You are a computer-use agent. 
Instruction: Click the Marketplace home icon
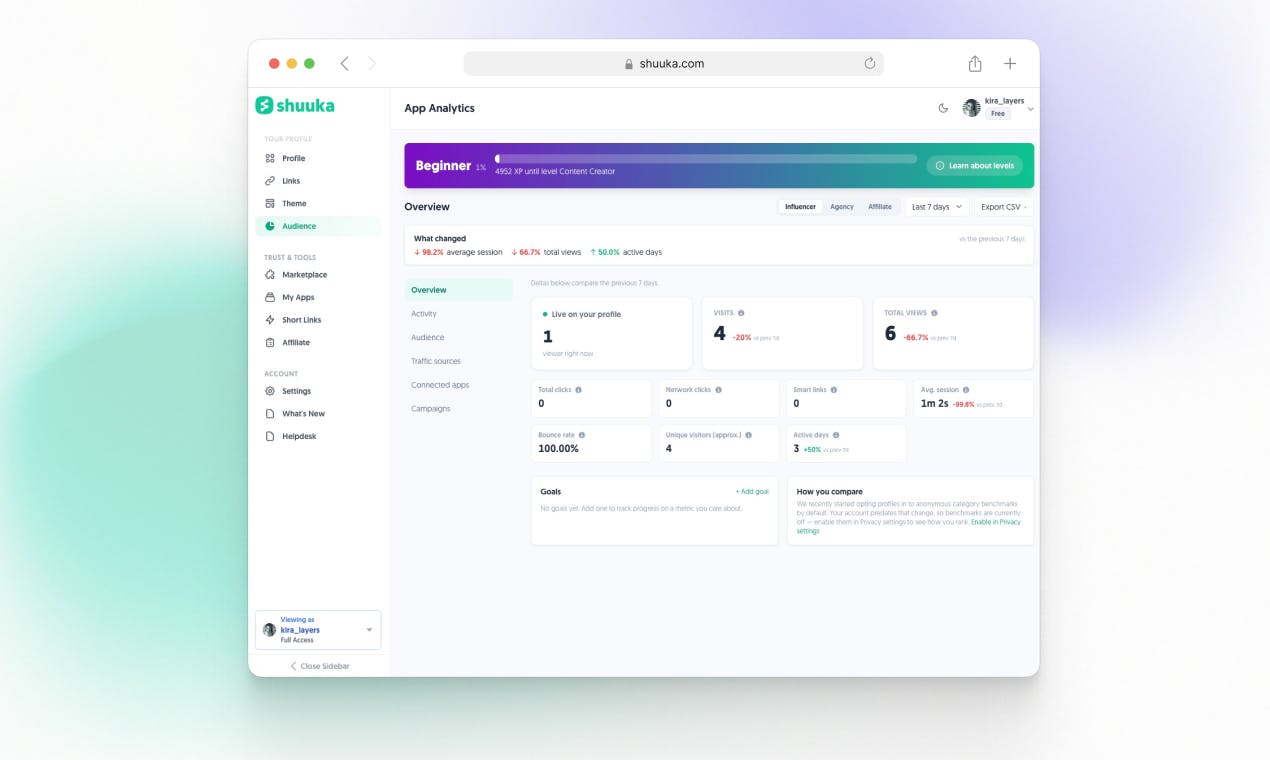(270, 274)
